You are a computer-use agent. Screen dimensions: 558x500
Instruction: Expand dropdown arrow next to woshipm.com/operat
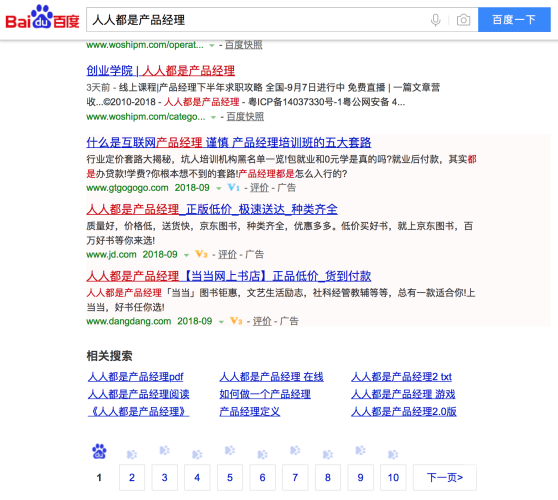click(212, 46)
